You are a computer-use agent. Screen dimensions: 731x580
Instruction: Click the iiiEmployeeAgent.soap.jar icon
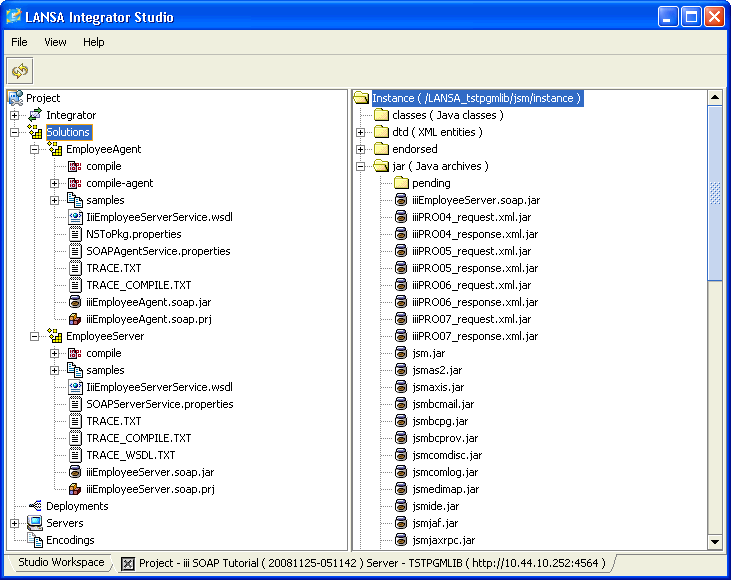[x=75, y=302]
